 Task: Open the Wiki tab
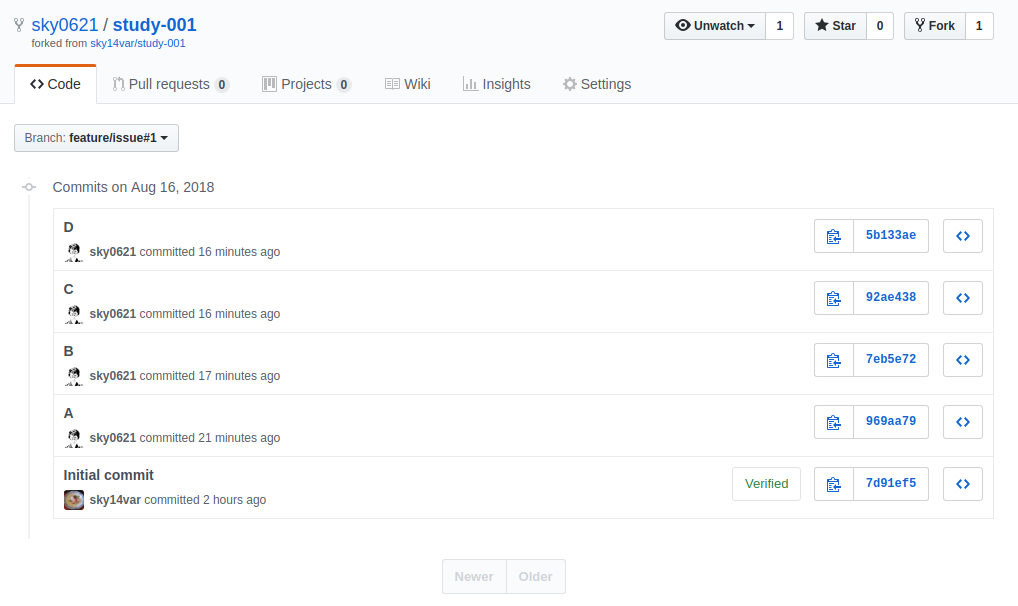click(x=408, y=84)
